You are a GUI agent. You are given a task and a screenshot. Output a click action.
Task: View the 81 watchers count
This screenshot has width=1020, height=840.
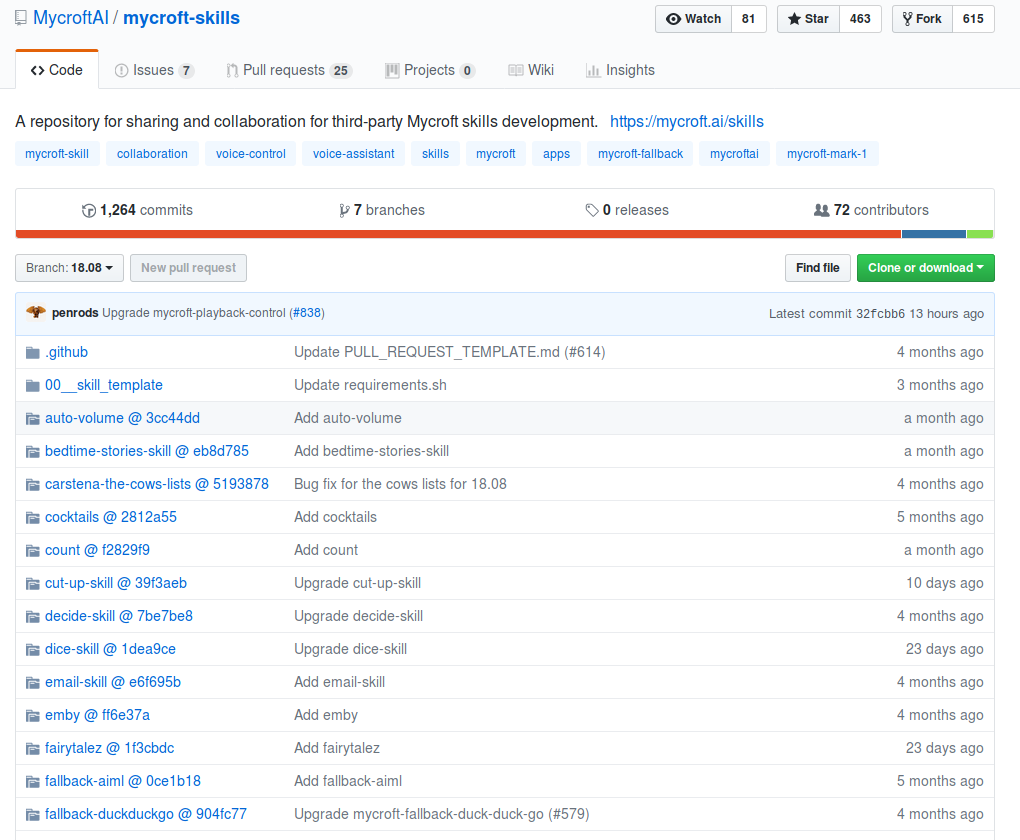click(x=748, y=19)
